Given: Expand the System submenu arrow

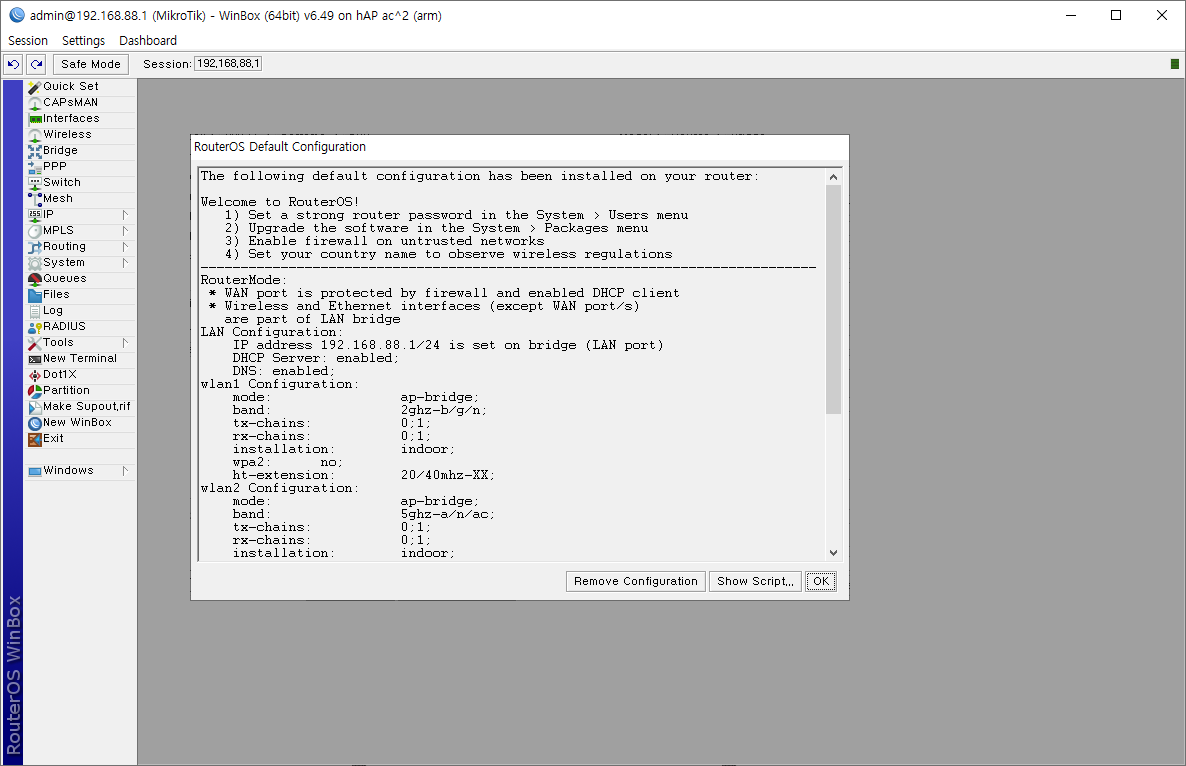Looking at the screenshot, I should point(125,262).
